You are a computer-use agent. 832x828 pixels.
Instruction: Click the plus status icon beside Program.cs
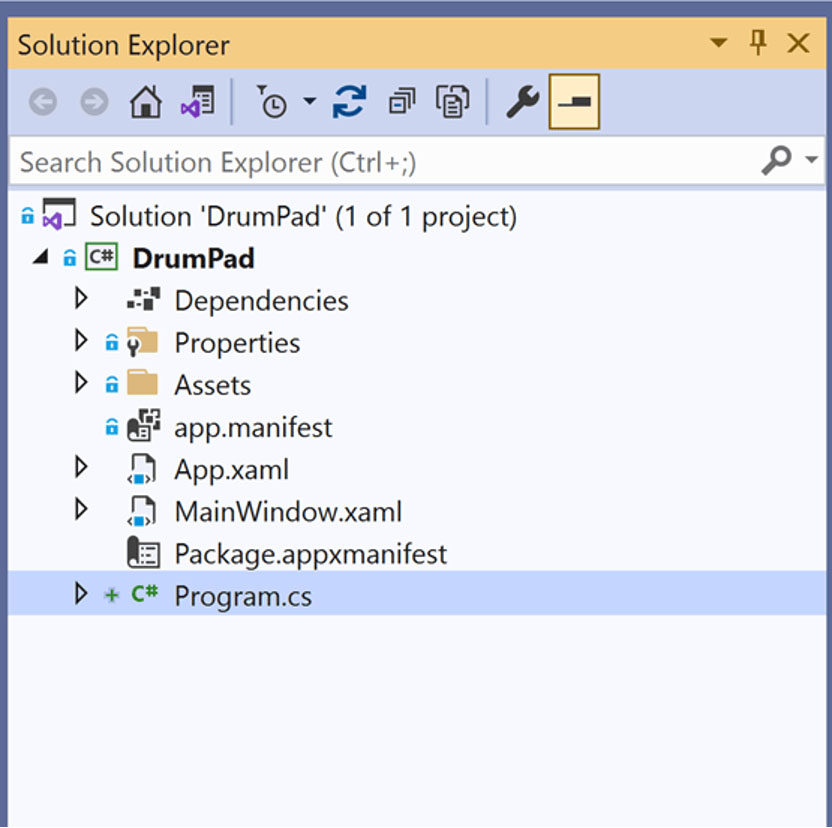[111, 596]
